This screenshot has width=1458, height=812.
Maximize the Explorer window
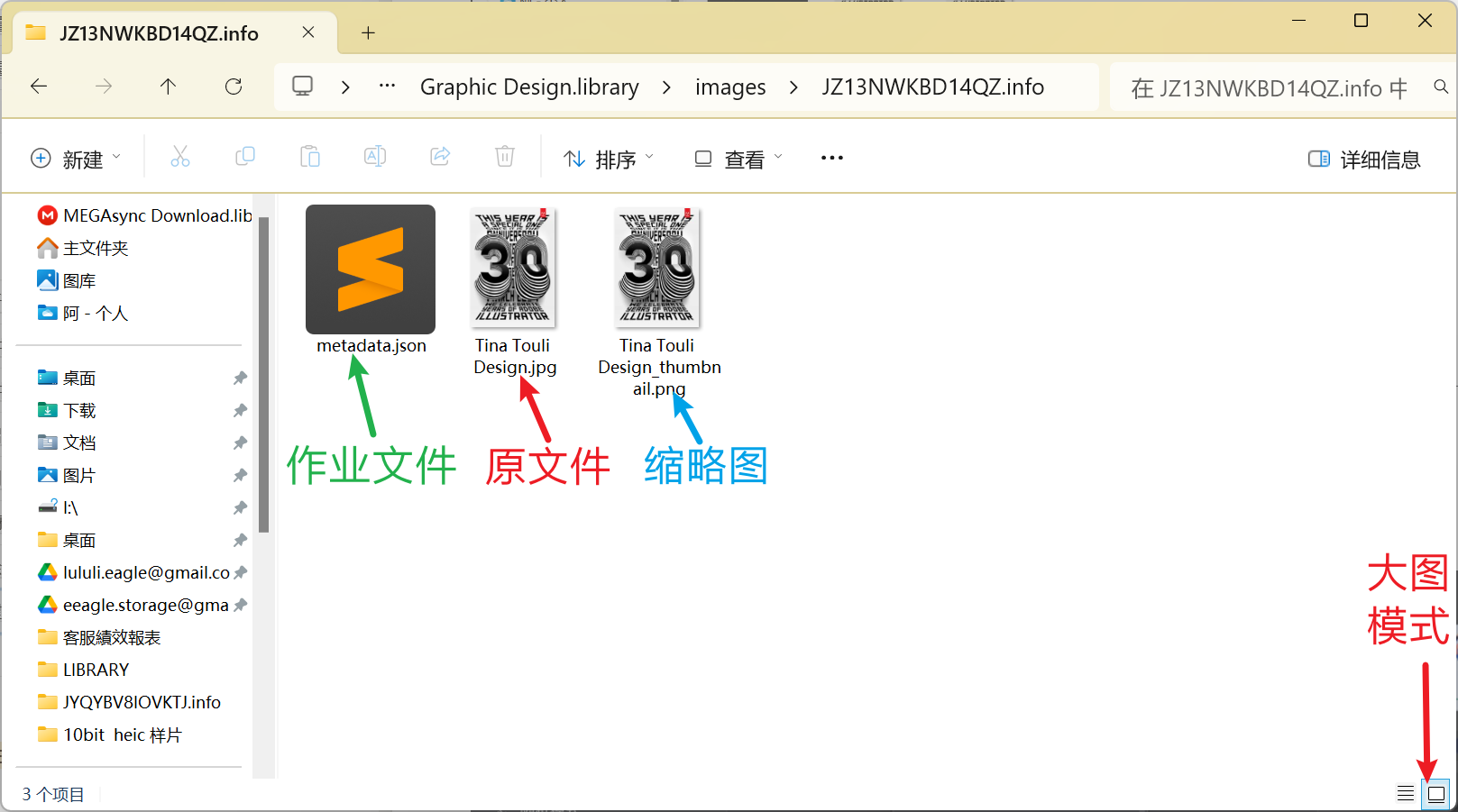pyautogui.click(x=1362, y=21)
